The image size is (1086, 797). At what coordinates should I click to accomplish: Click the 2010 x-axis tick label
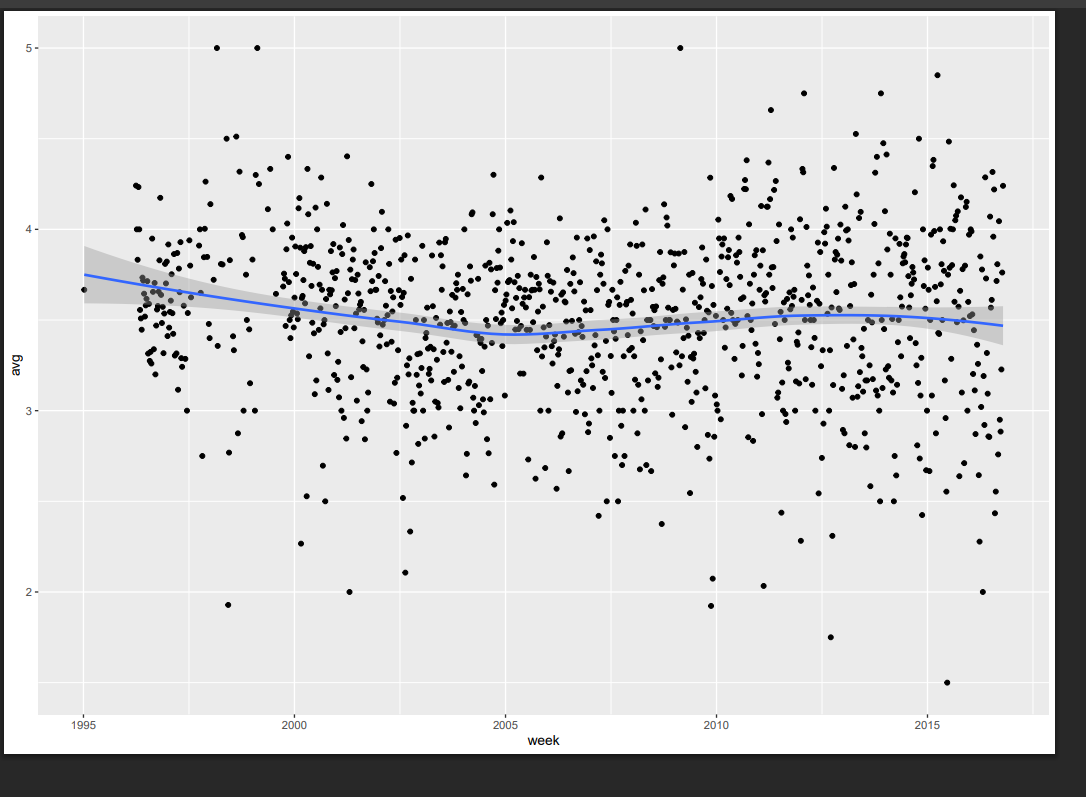tap(716, 724)
